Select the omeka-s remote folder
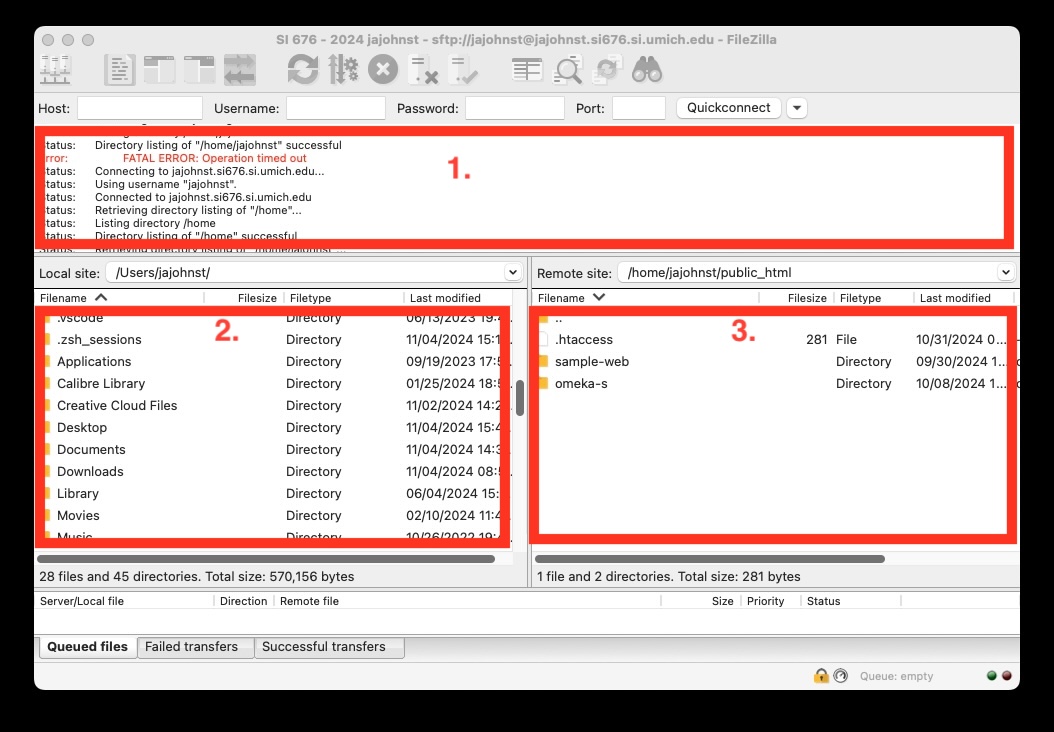This screenshot has width=1054, height=732. click(581, 384)
